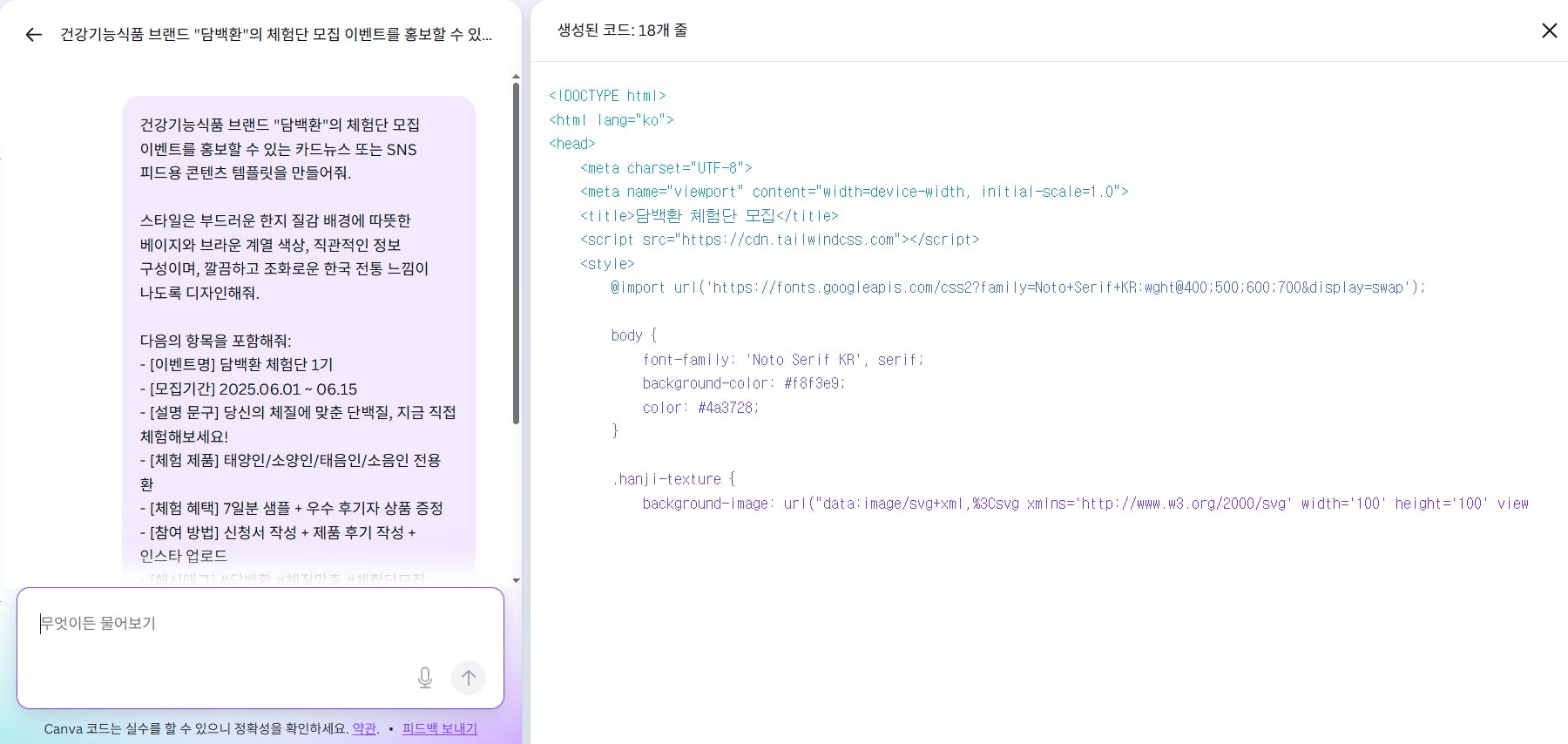
Task: Click the '[이벤트명] 담백환 체험단 1기' line
Action: 236,365
